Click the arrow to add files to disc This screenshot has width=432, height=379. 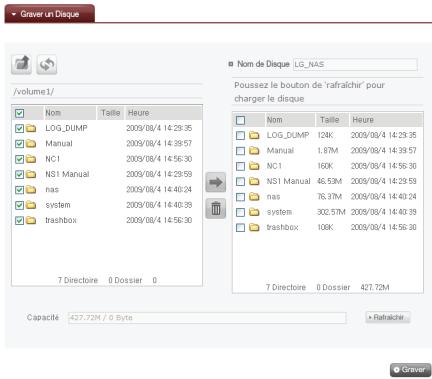[216, 182]
